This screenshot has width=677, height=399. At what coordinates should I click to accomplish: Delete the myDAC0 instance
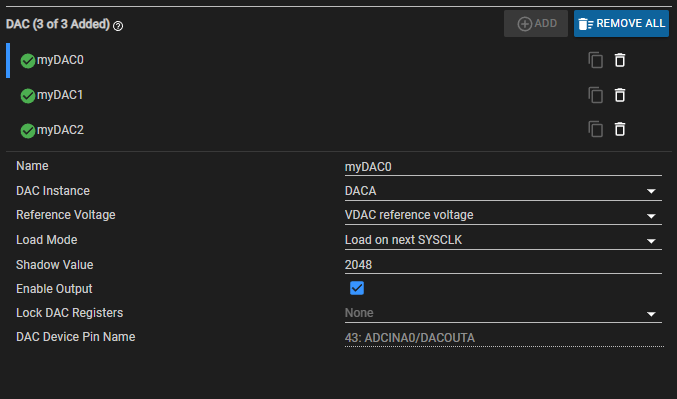click(x=620, y=60)
